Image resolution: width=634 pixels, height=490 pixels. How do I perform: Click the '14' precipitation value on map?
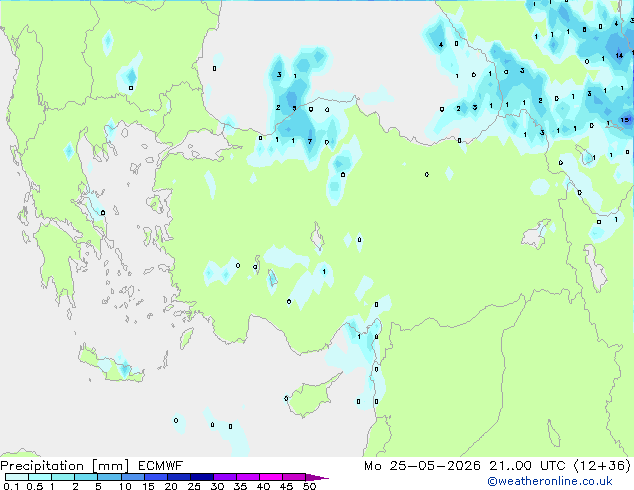619,55
